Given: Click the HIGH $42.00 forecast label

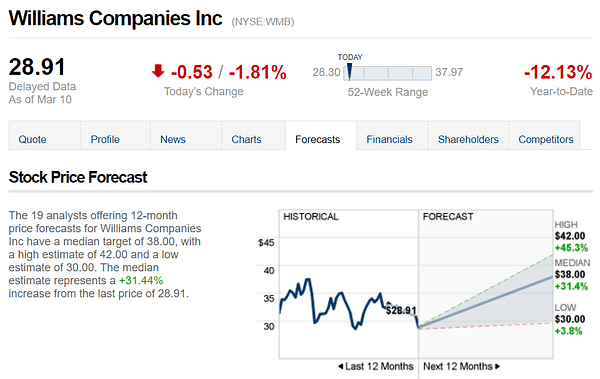Looking at the screenshot, I should [571, 236].
